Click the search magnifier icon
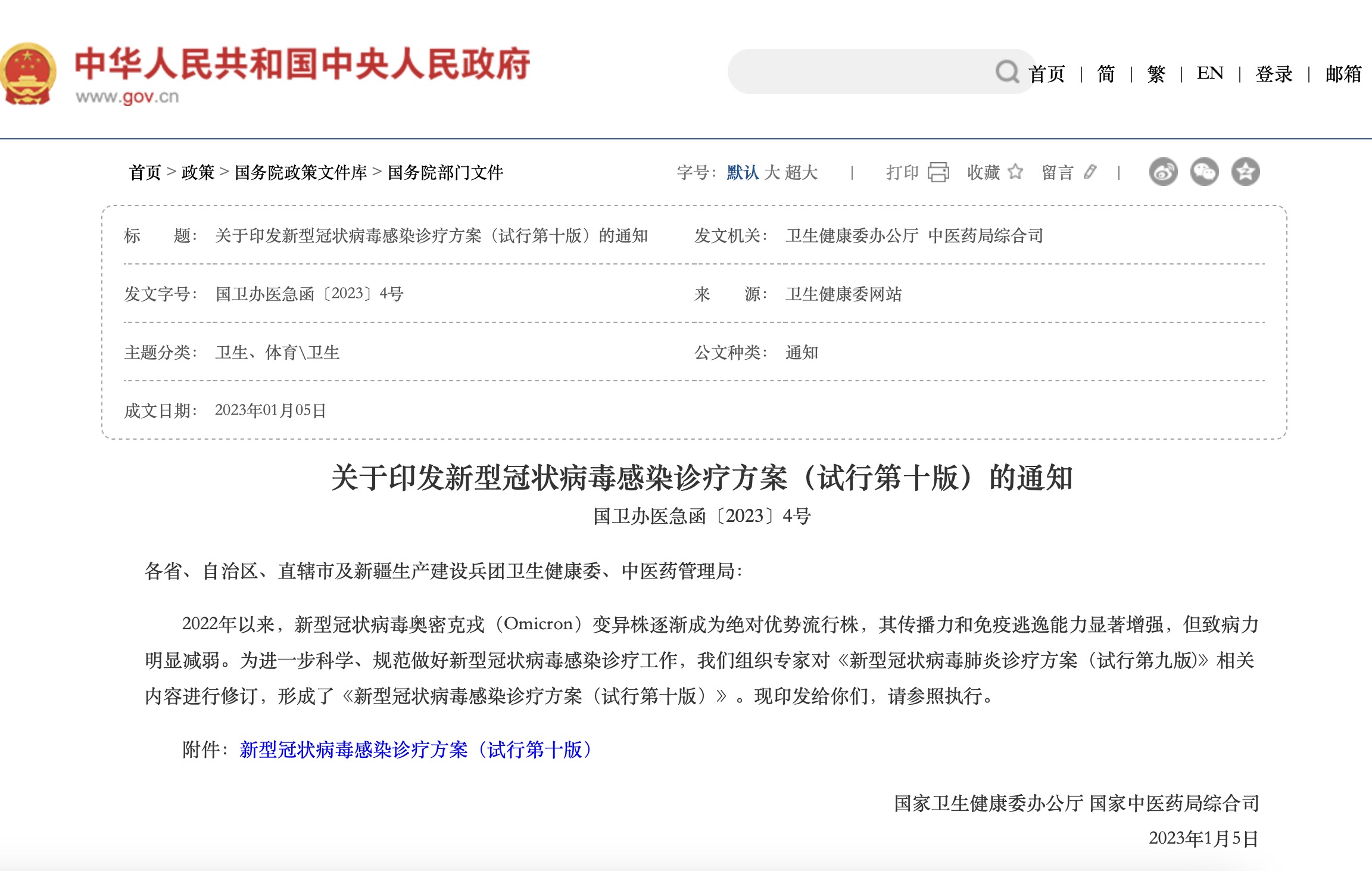Viewport: 1372px width, 871px height. 1007,72
